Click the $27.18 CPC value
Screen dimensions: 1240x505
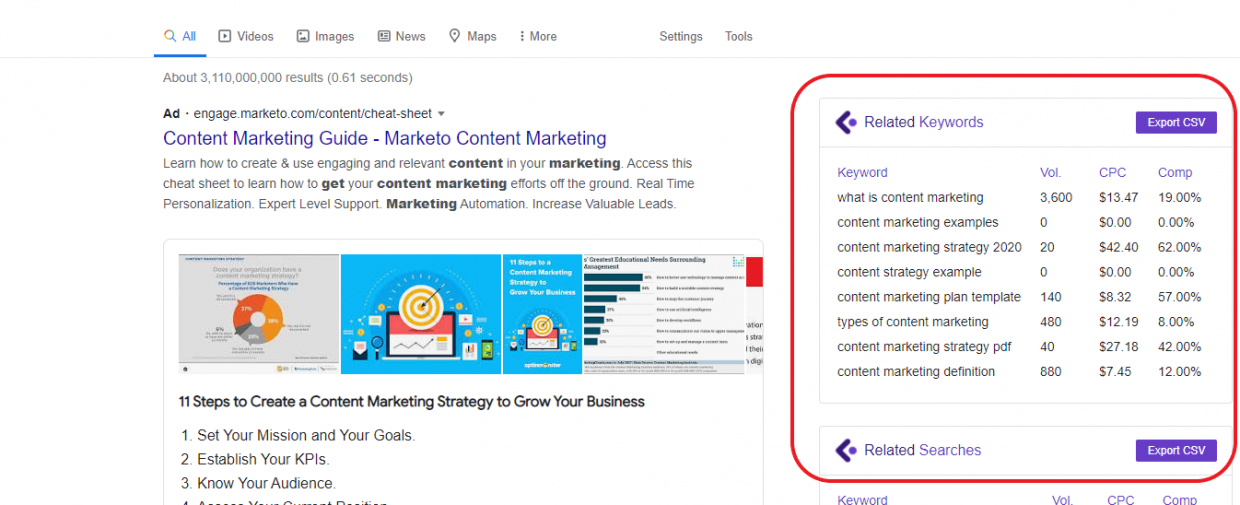1118,347
